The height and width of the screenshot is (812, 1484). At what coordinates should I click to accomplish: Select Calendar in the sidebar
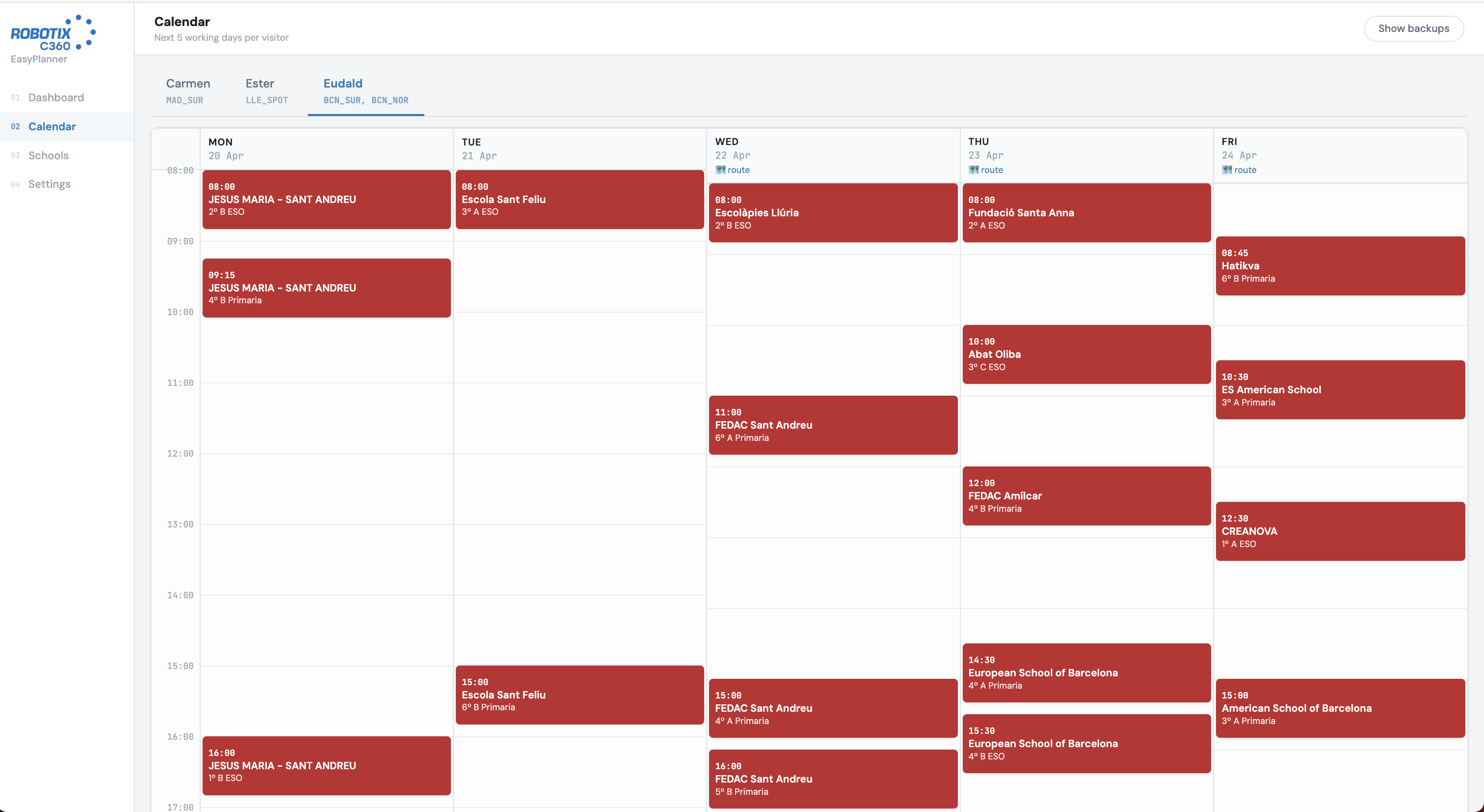point(52,126)
